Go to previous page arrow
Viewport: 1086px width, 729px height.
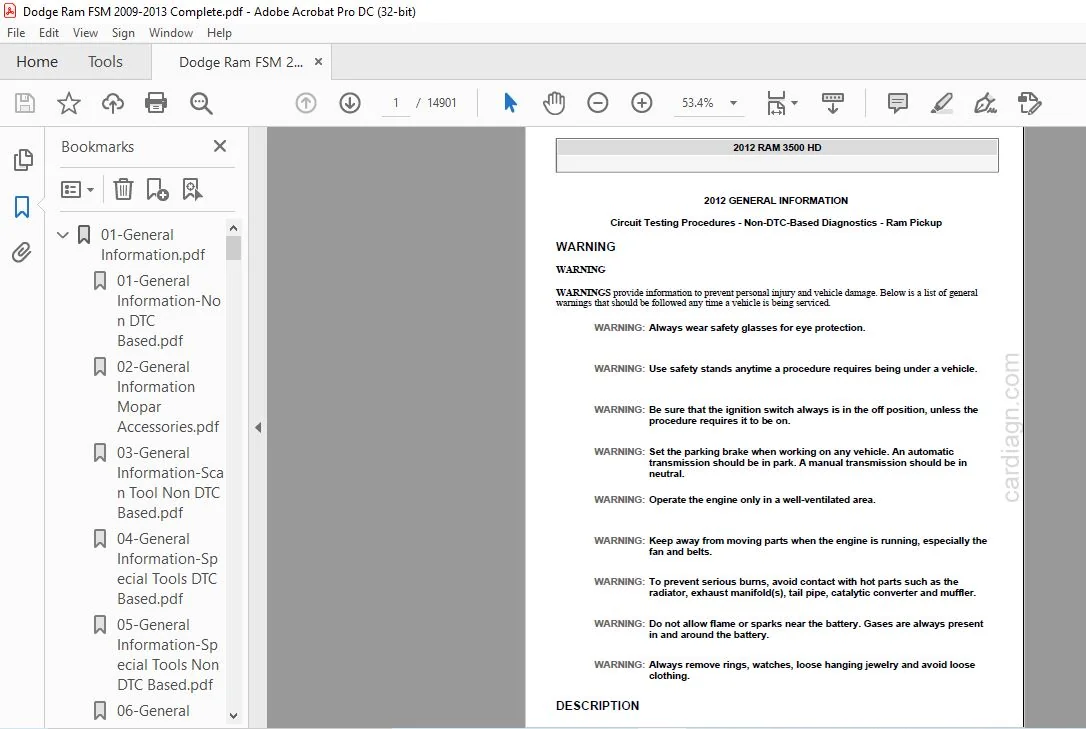tap(305, 103)
